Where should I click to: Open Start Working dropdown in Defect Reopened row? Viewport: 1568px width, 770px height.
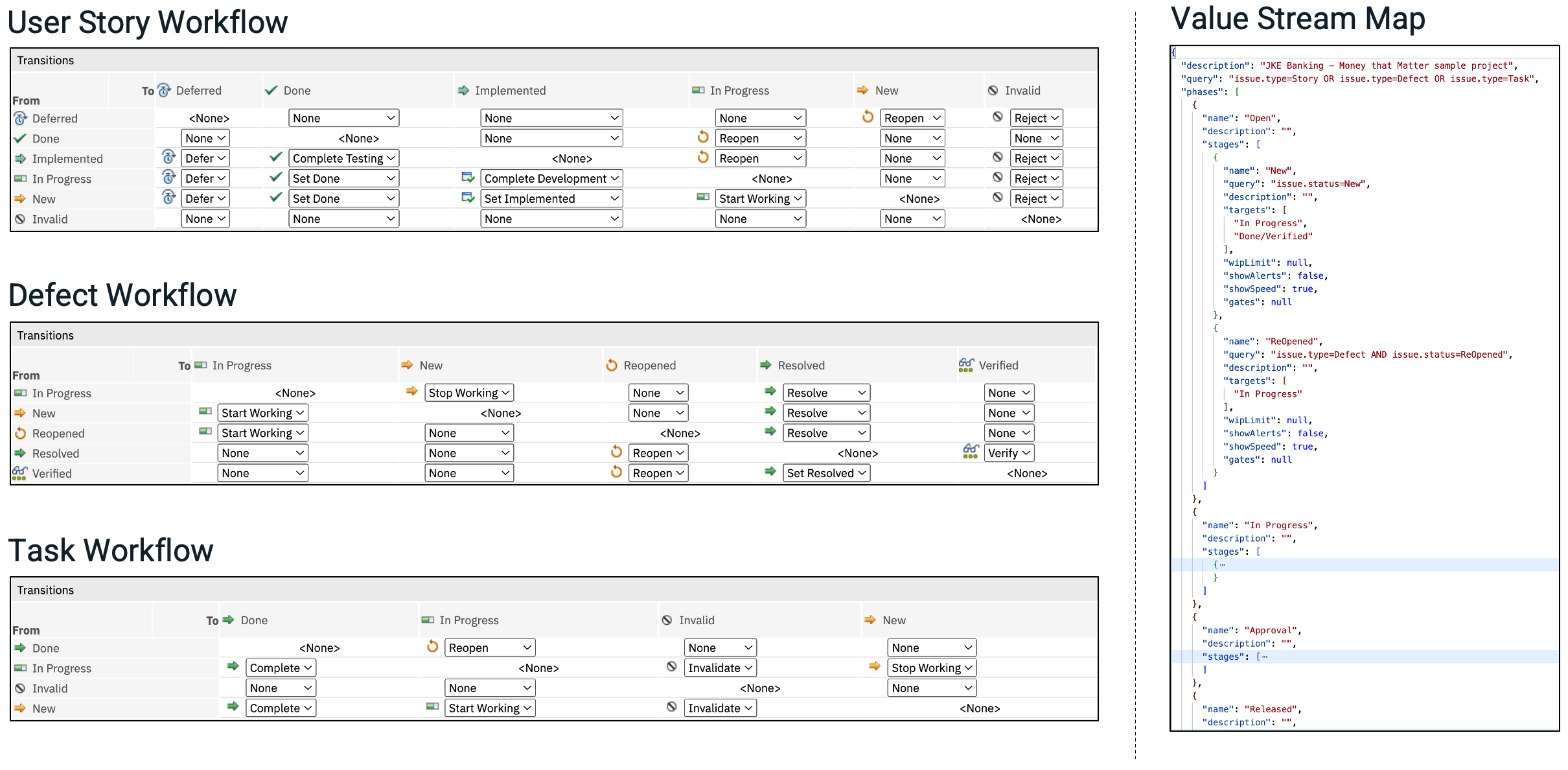click(262, 433)
